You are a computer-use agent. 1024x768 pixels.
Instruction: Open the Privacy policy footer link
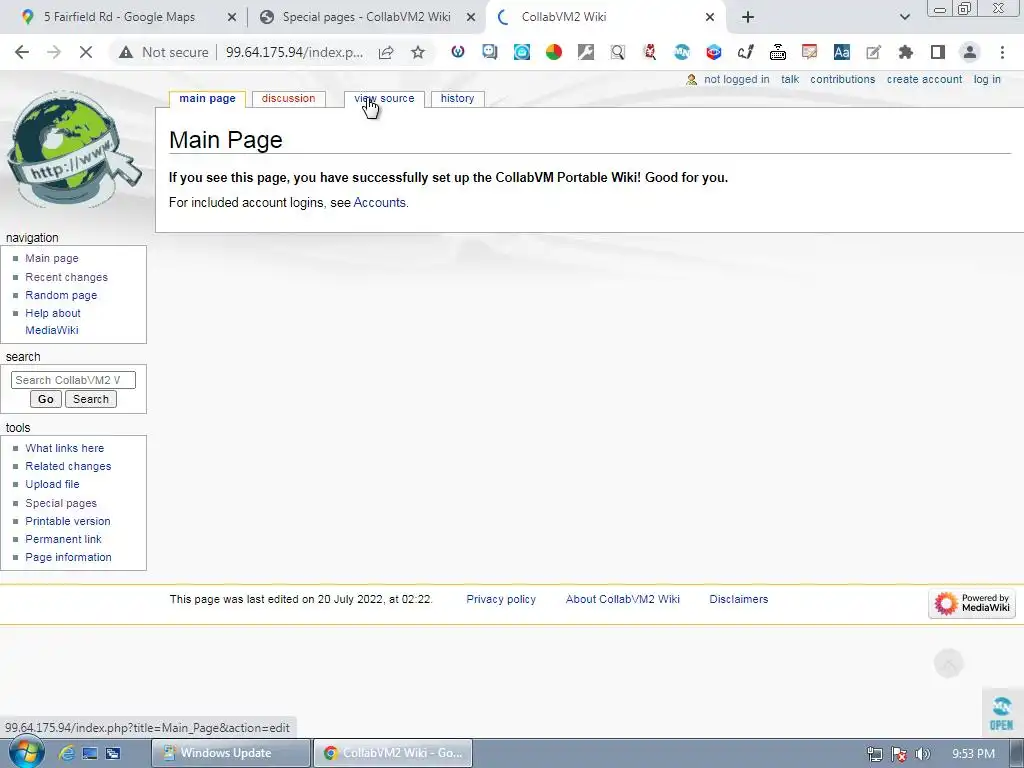[x=501, y=599]
